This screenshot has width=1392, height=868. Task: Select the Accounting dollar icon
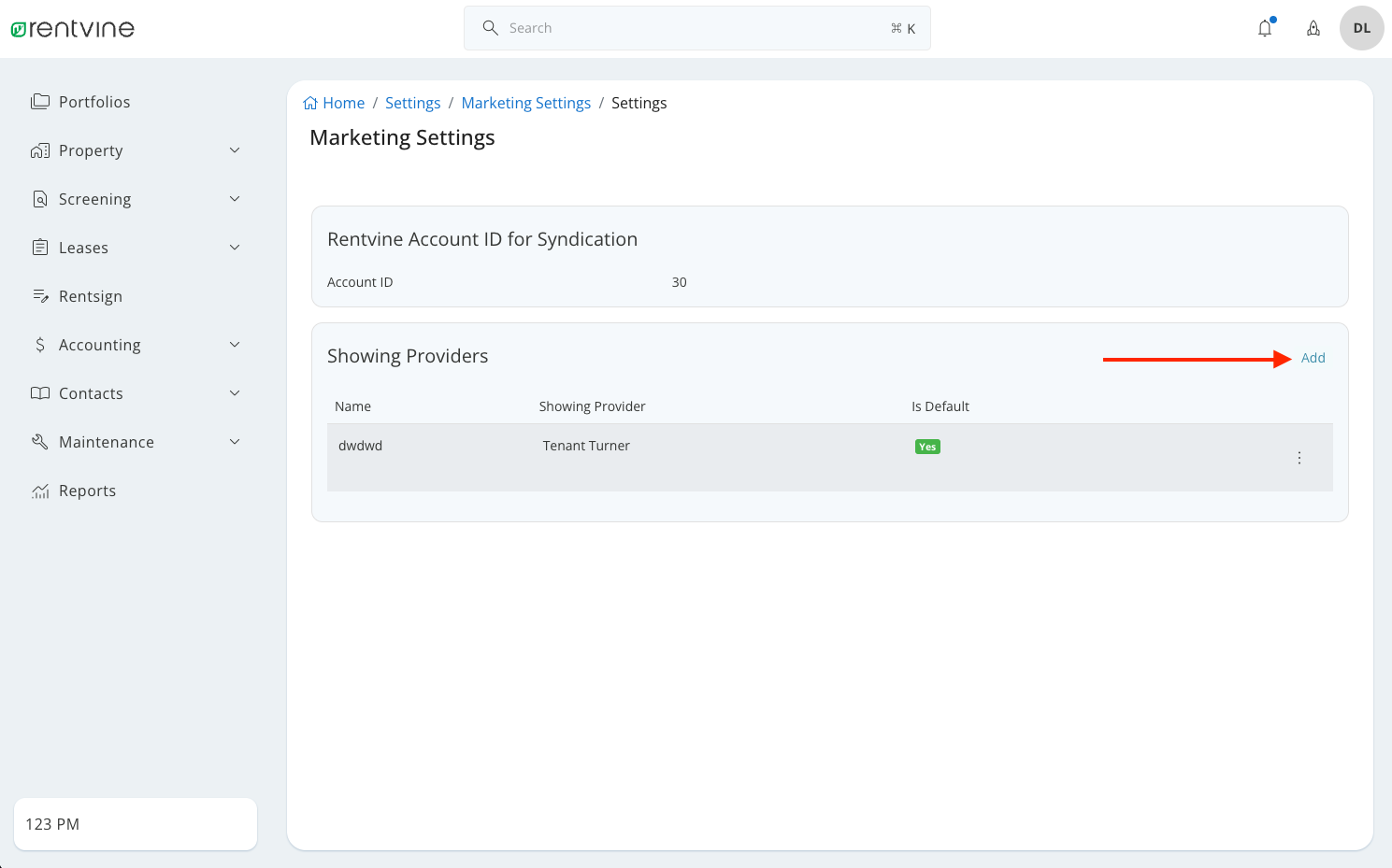[39, 344]
